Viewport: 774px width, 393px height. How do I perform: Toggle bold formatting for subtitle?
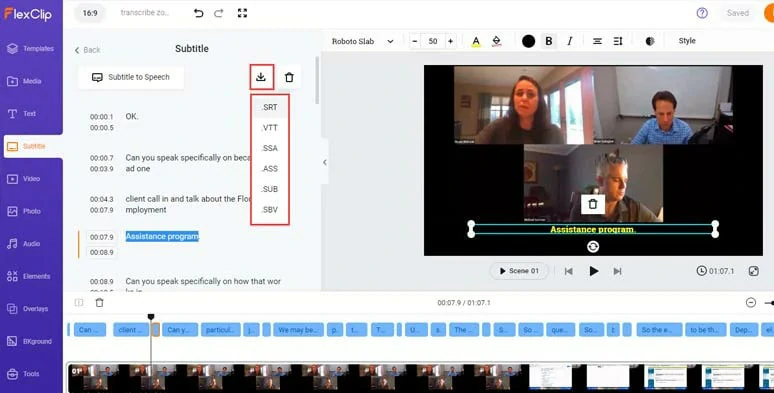pos(549,41)
